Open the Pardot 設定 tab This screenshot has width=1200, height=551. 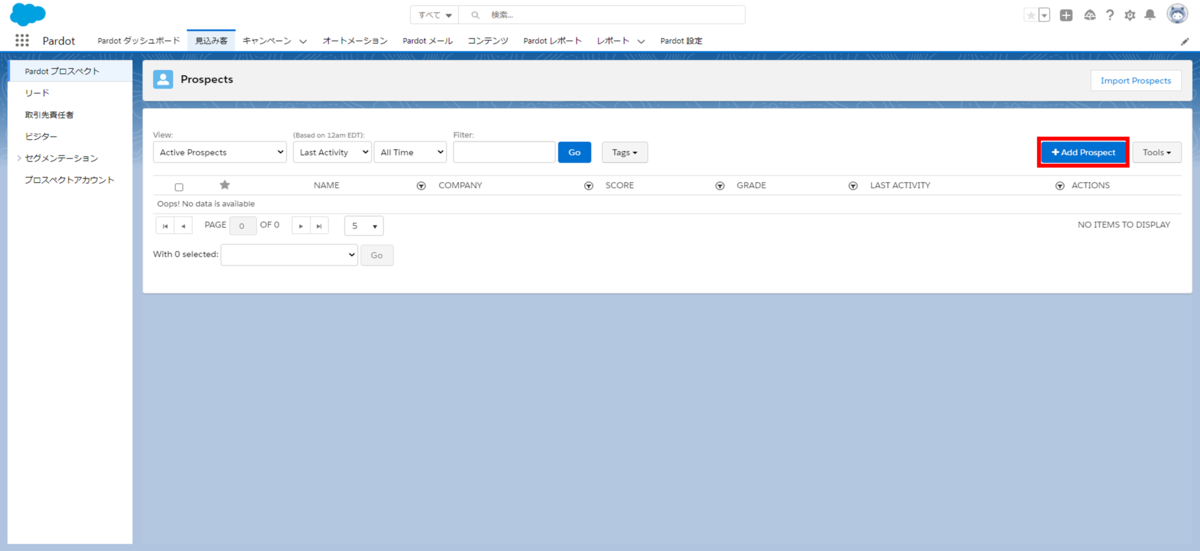point(681,41)
